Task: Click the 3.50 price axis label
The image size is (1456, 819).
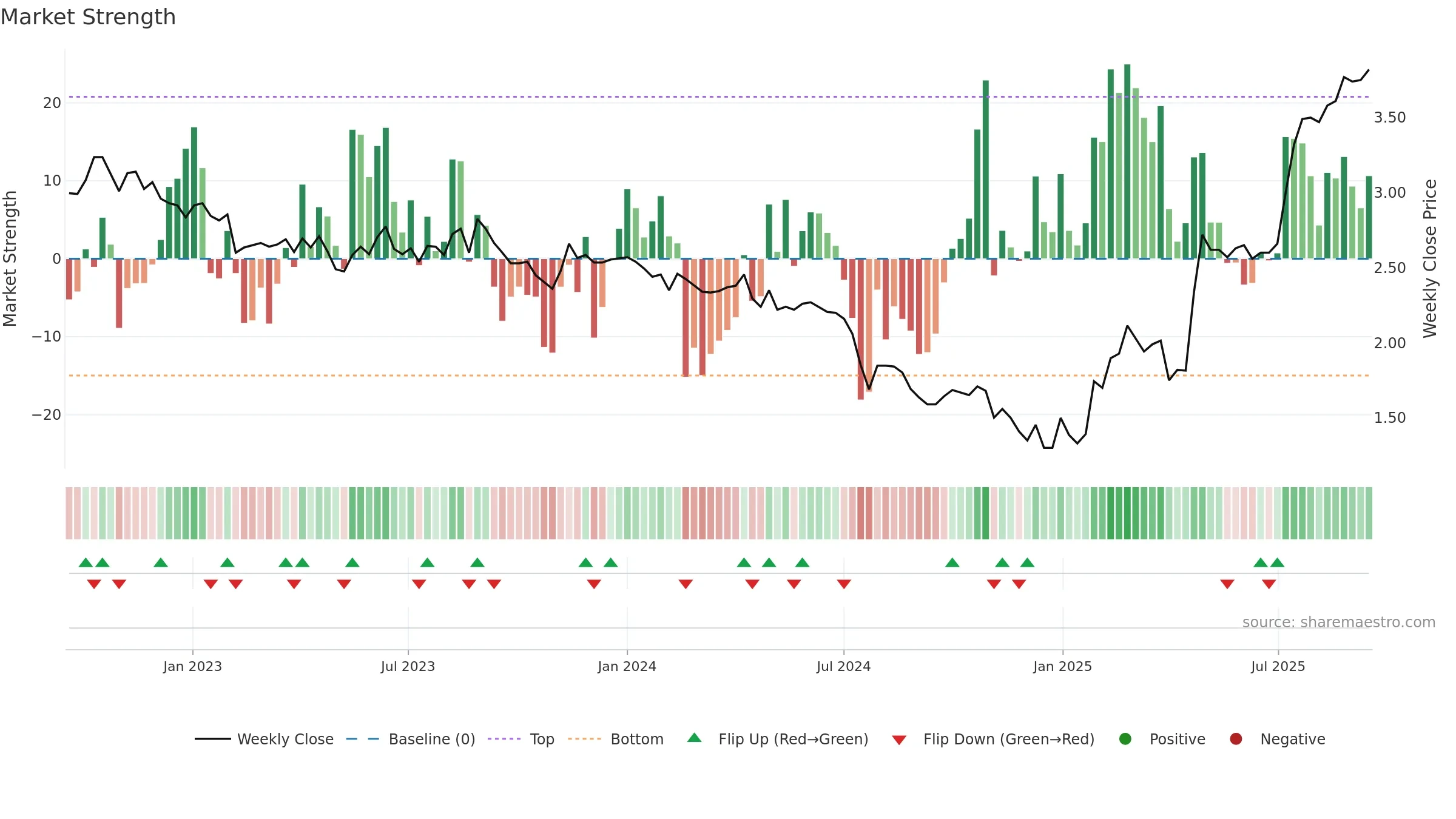Action: pyautogui.click(x=1390, y=117)
